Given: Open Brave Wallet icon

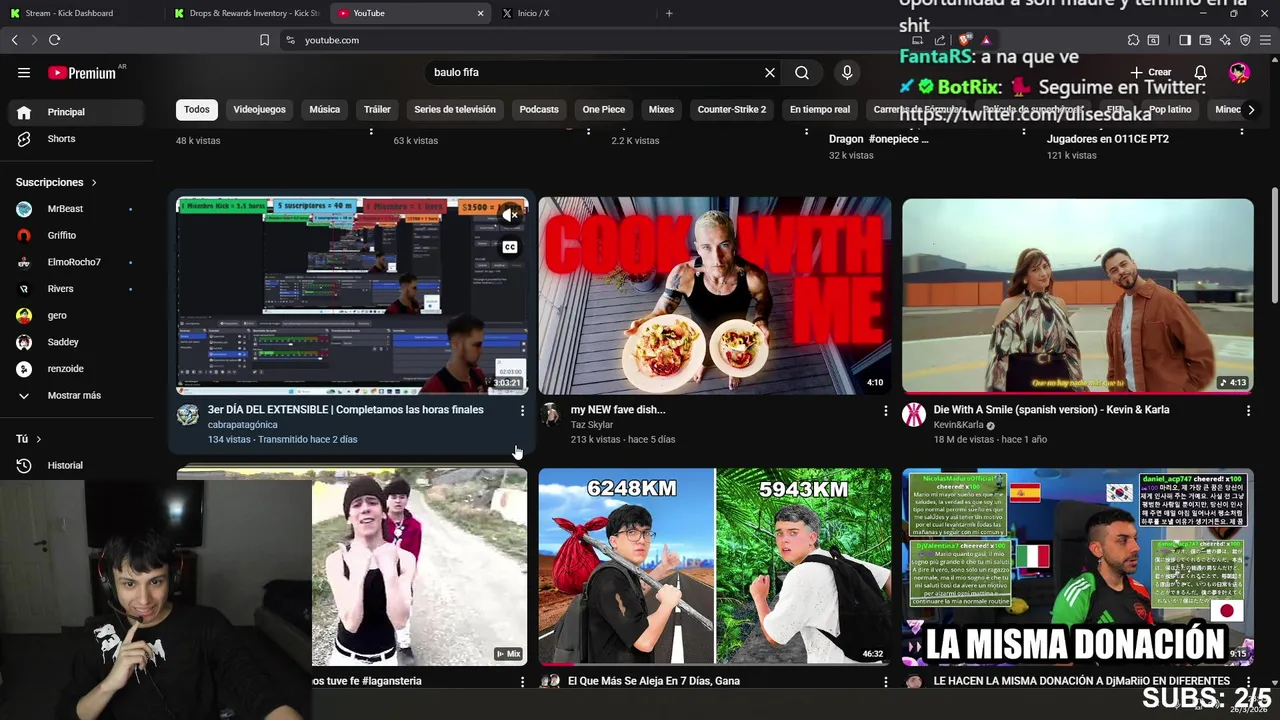Looking at the screenshot, I should (1205, 40).
